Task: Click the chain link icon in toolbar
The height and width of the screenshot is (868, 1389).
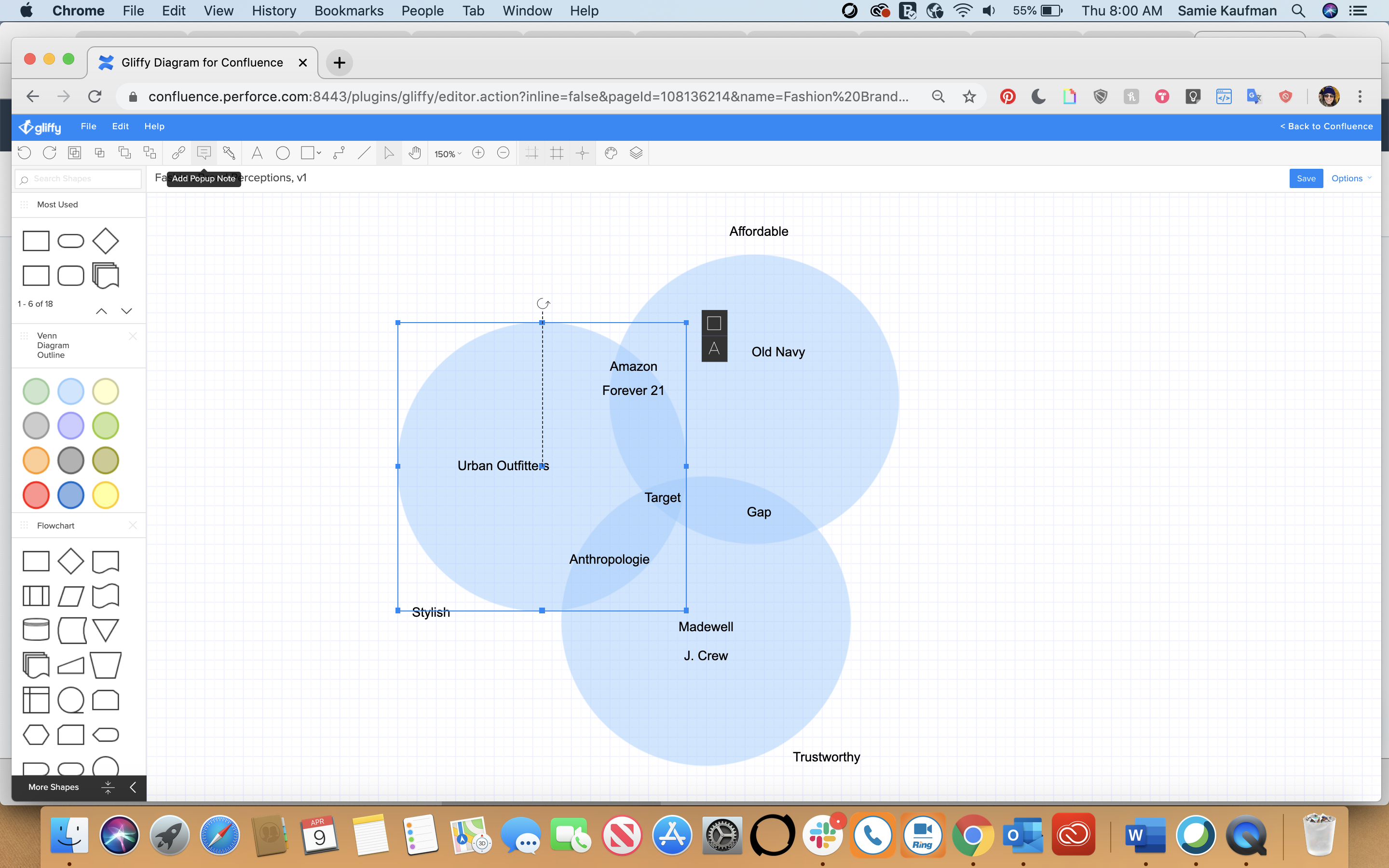Action: click(178, 153)
